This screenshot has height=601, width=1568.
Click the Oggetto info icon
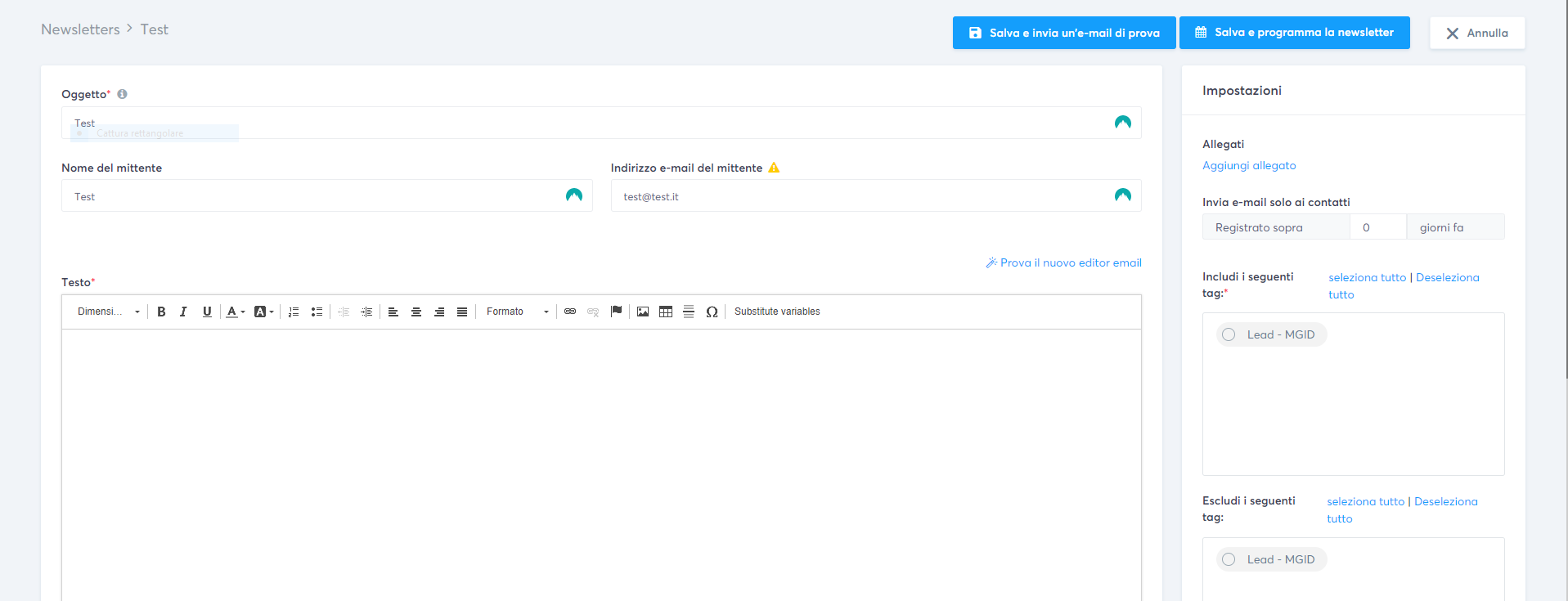pyautogui.click(x=122, y=94)
